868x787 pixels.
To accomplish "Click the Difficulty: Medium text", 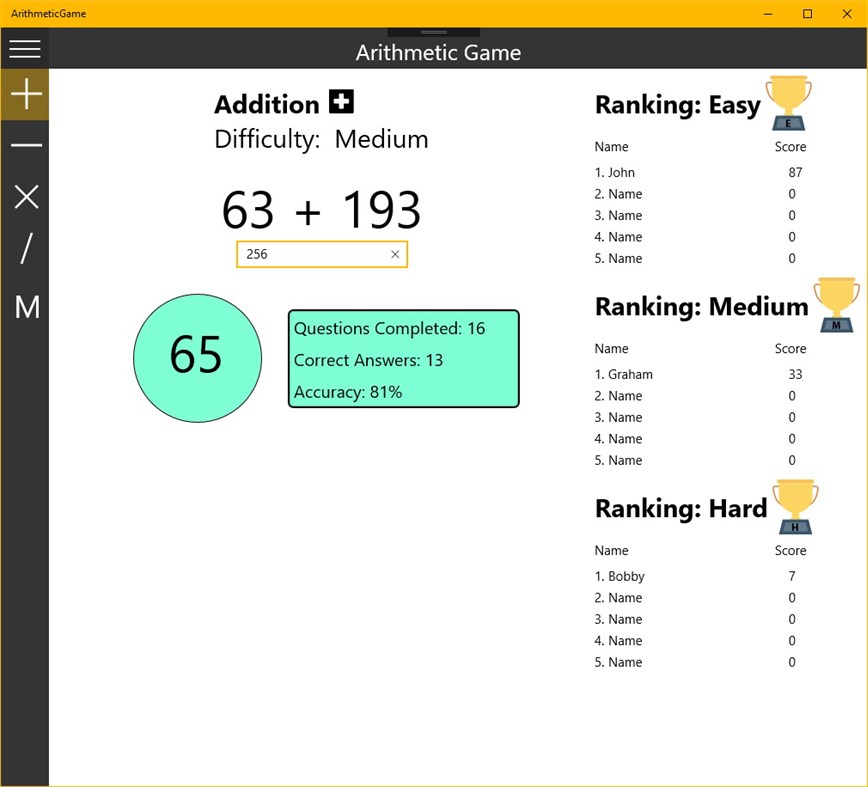I will (320, 139).
